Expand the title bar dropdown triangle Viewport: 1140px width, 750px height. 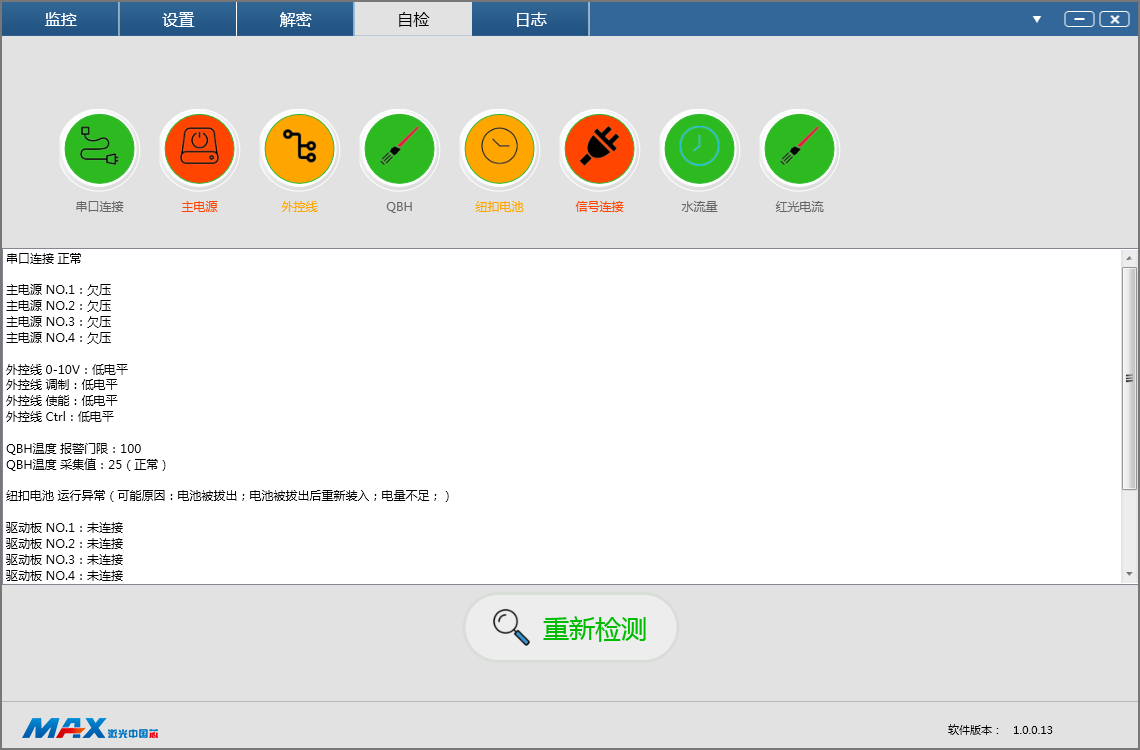point(1037,19)
